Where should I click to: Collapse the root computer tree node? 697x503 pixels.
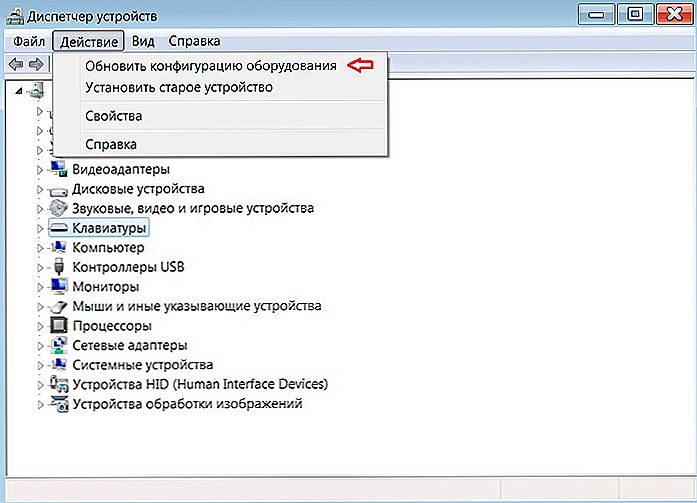point(18,91)
